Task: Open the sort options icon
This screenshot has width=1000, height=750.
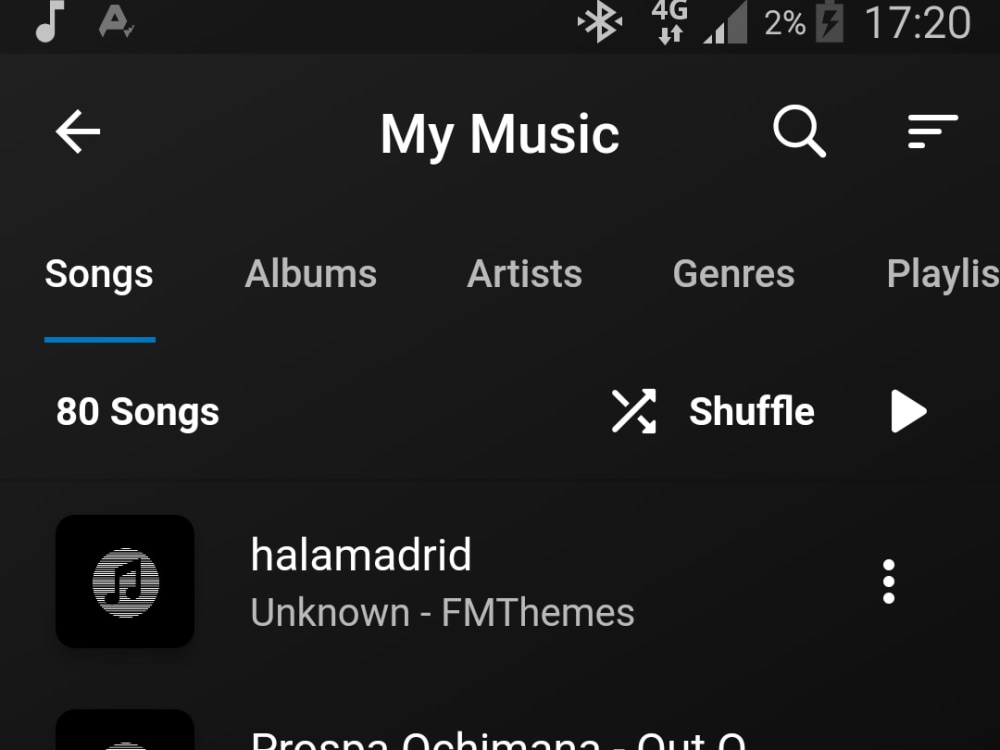Action: (932, 131)
